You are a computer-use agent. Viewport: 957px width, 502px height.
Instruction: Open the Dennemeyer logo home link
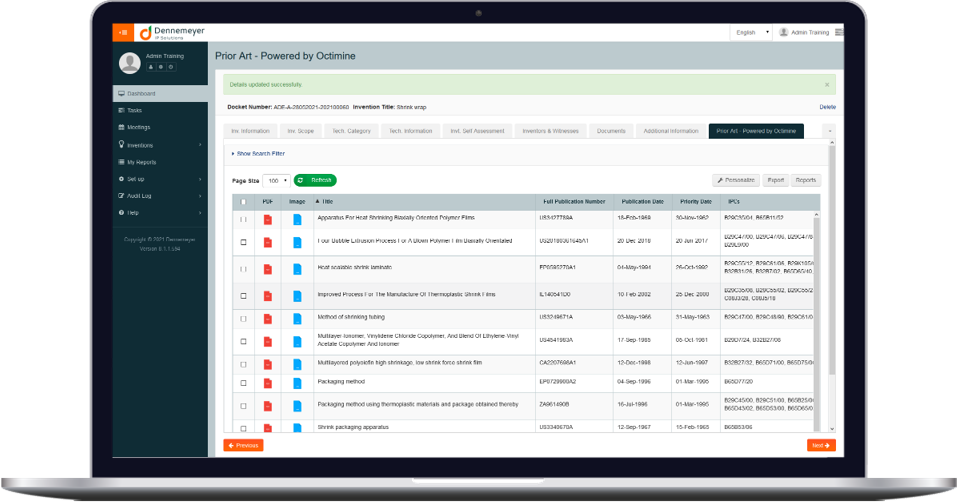click(x=172, y=33)
